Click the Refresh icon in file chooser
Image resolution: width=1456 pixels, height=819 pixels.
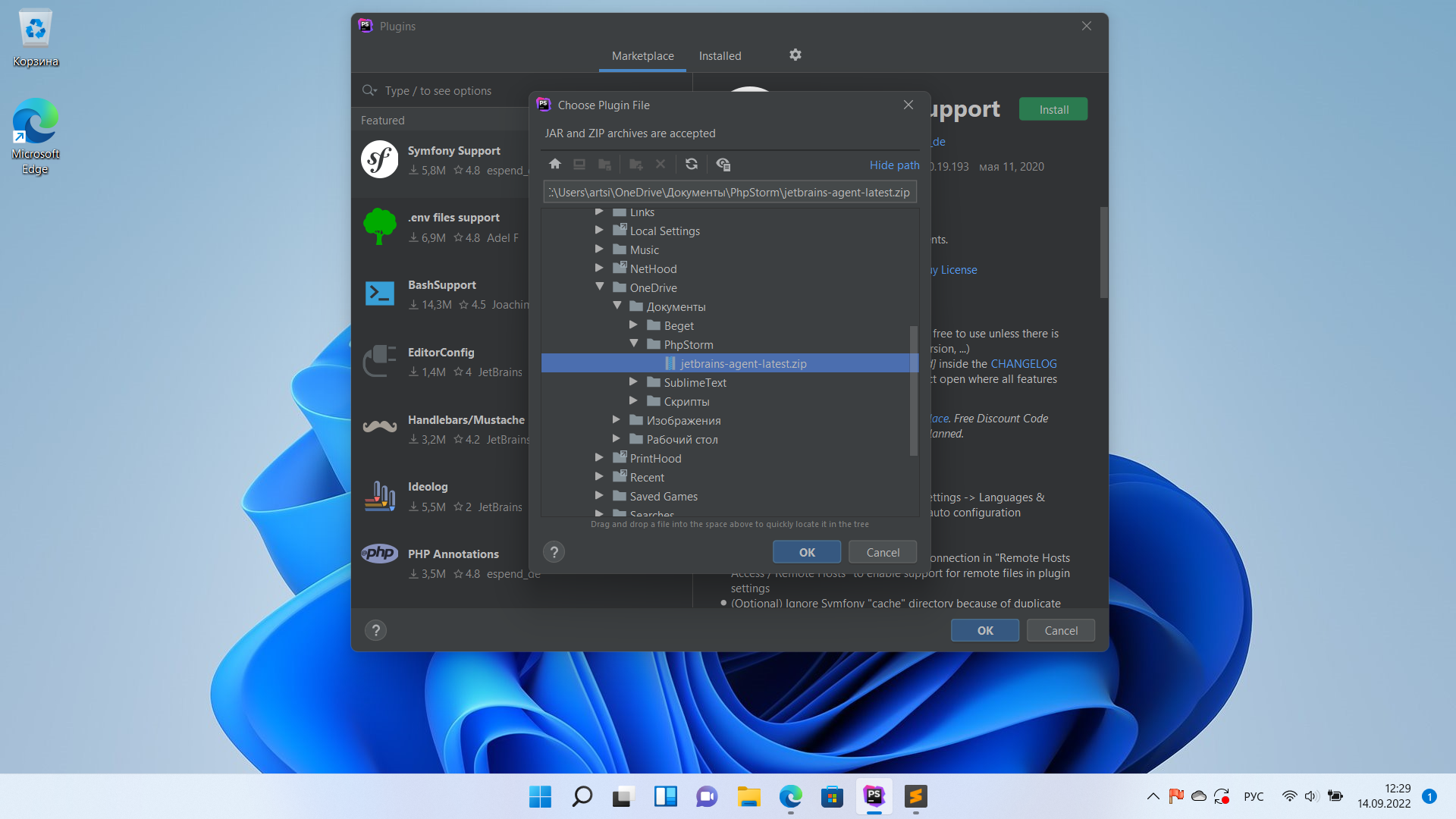point(691,164)
